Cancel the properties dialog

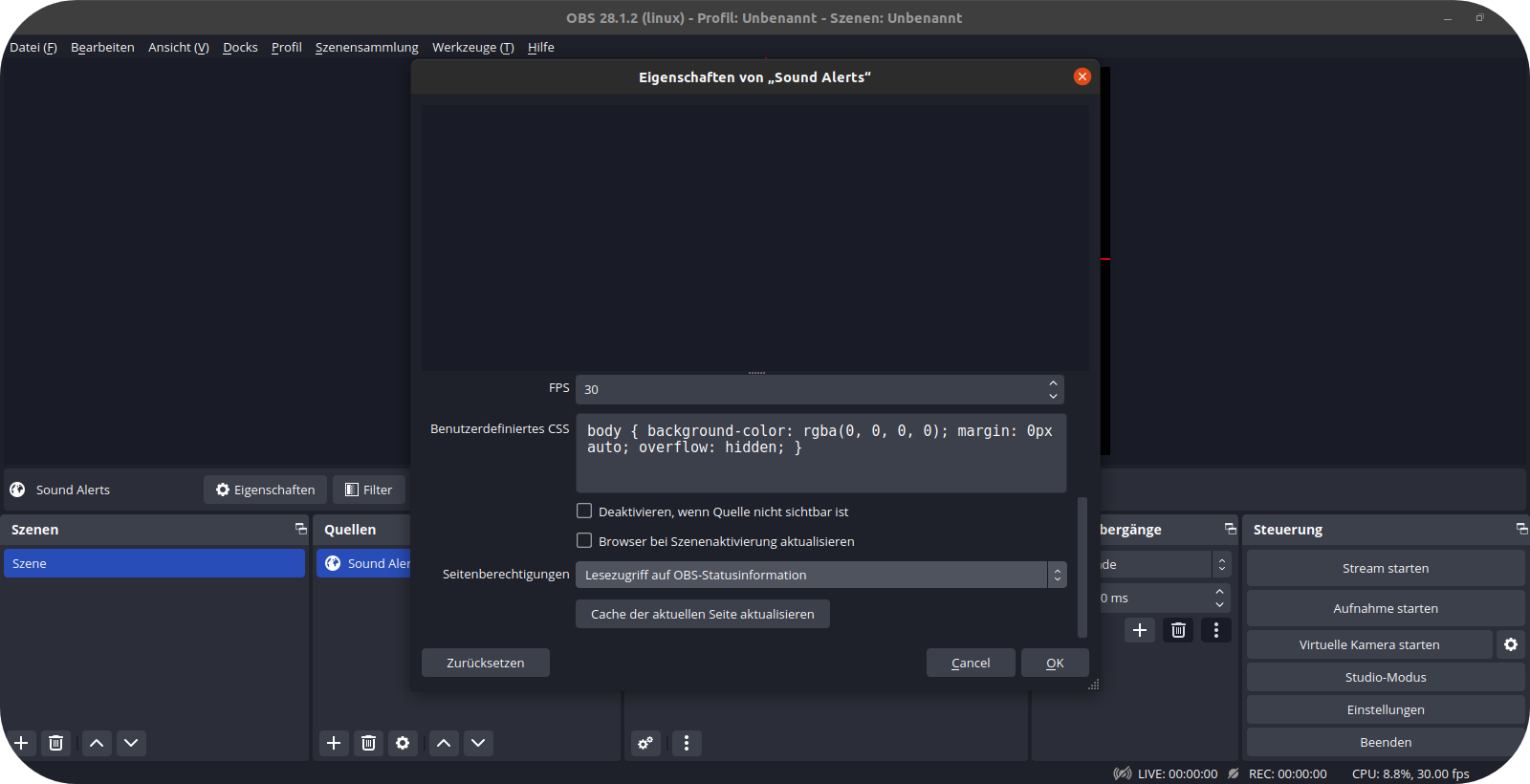[x=971, y=663]
